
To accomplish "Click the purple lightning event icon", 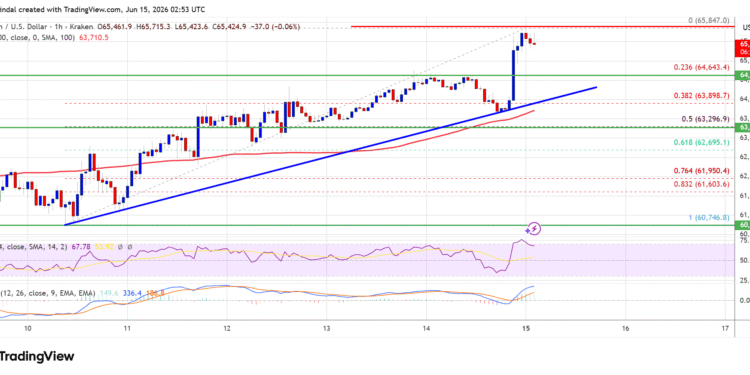I will [x=535, y=229].
